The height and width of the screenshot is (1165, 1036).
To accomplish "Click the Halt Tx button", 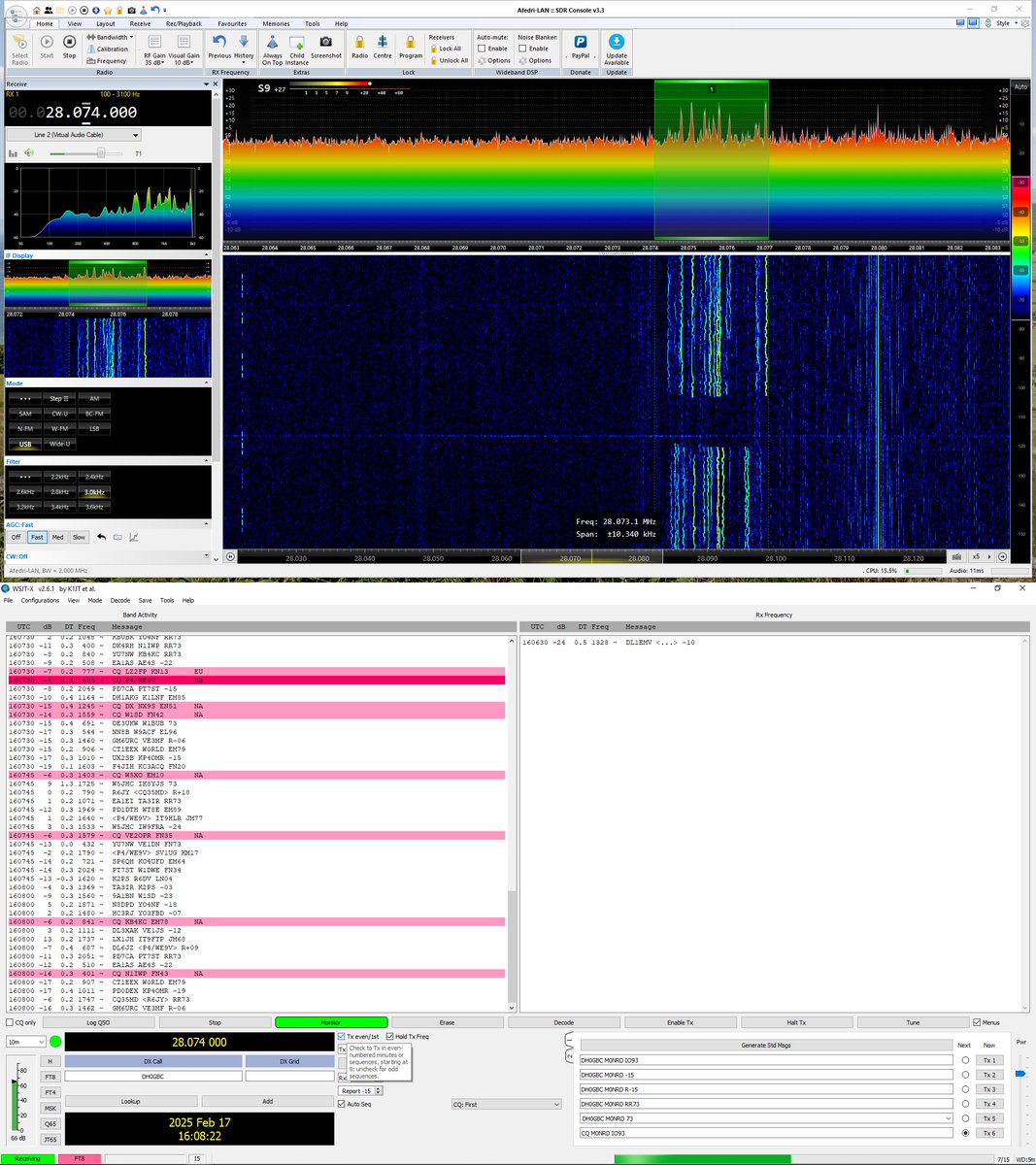I will [796, 1022].
